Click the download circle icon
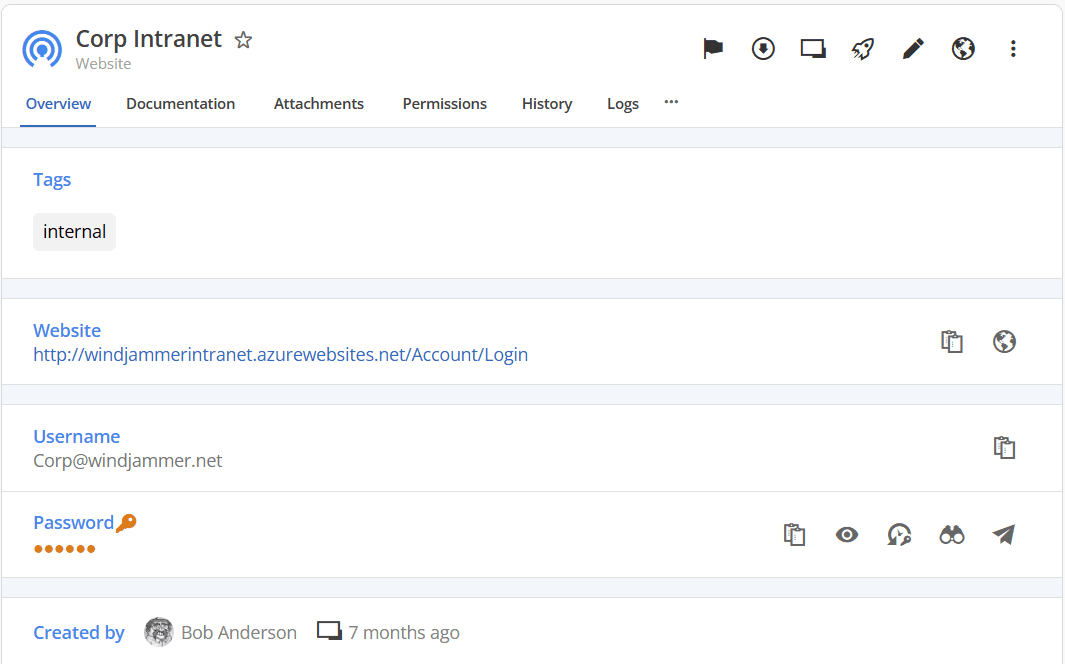The width and height of the screenshot is (1065, 664). click(x=763, y=49)
